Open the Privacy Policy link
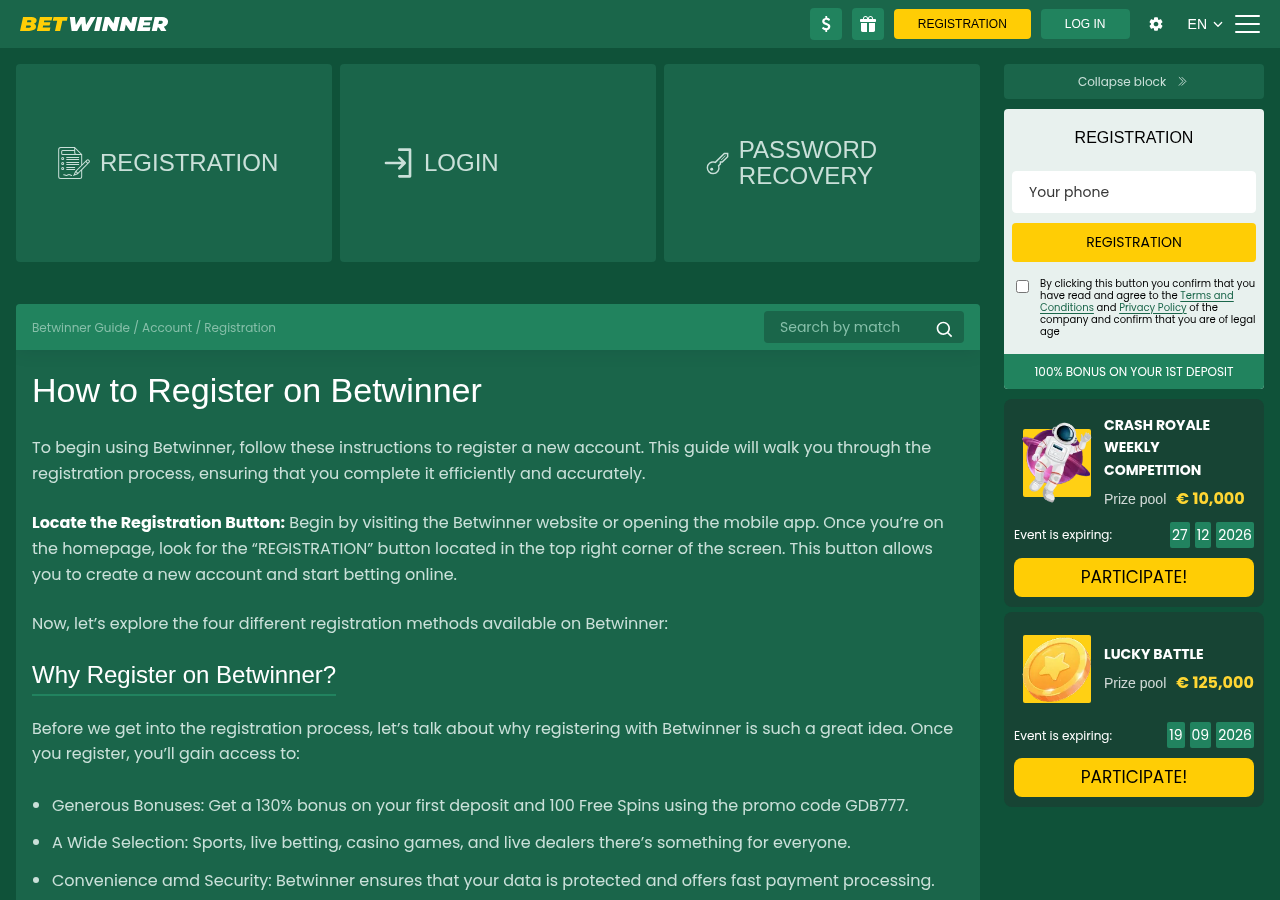The width and height of the screenshot is (1280, 900). coord(1153,308)
